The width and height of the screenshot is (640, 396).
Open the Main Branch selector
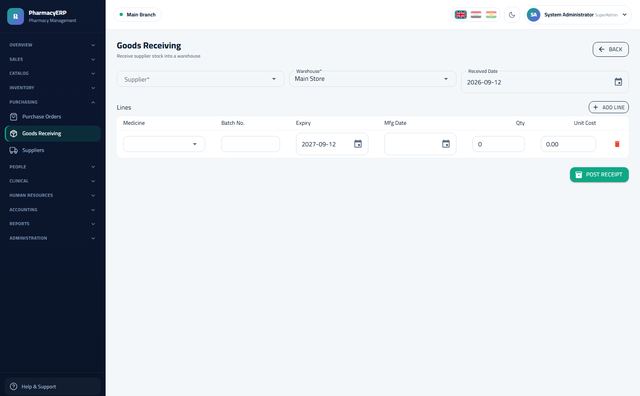(x=138, y=14)
